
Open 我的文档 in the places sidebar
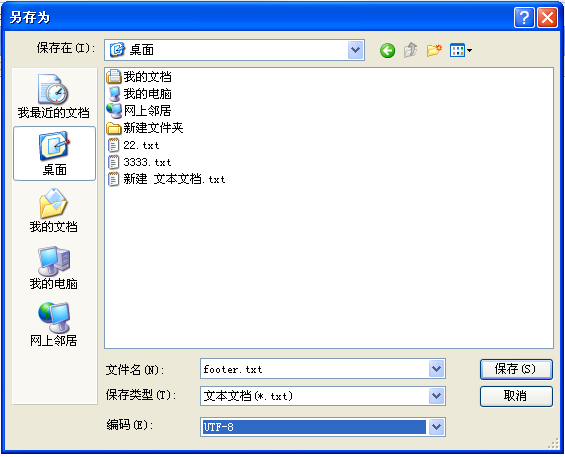pos(54,210)
